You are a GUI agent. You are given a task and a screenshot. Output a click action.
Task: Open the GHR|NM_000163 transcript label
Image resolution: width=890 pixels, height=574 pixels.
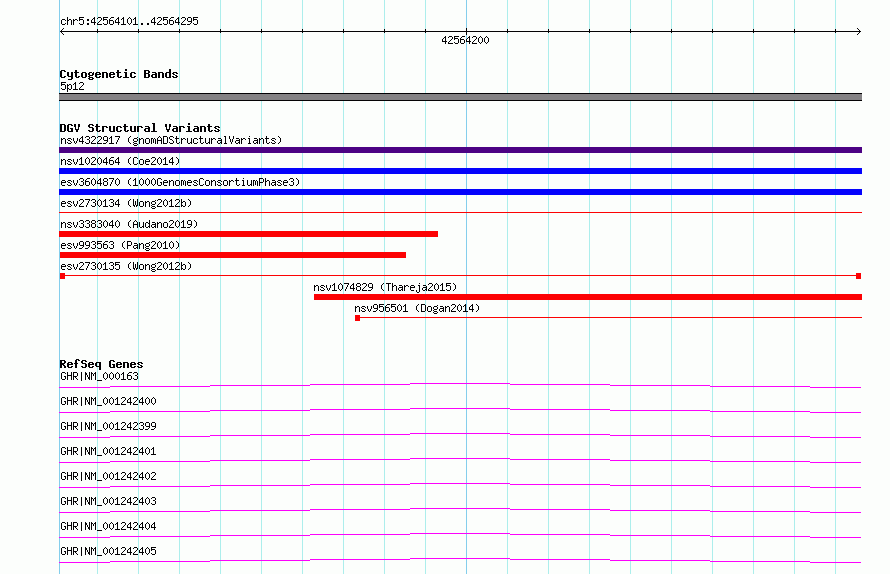(99, 376)
